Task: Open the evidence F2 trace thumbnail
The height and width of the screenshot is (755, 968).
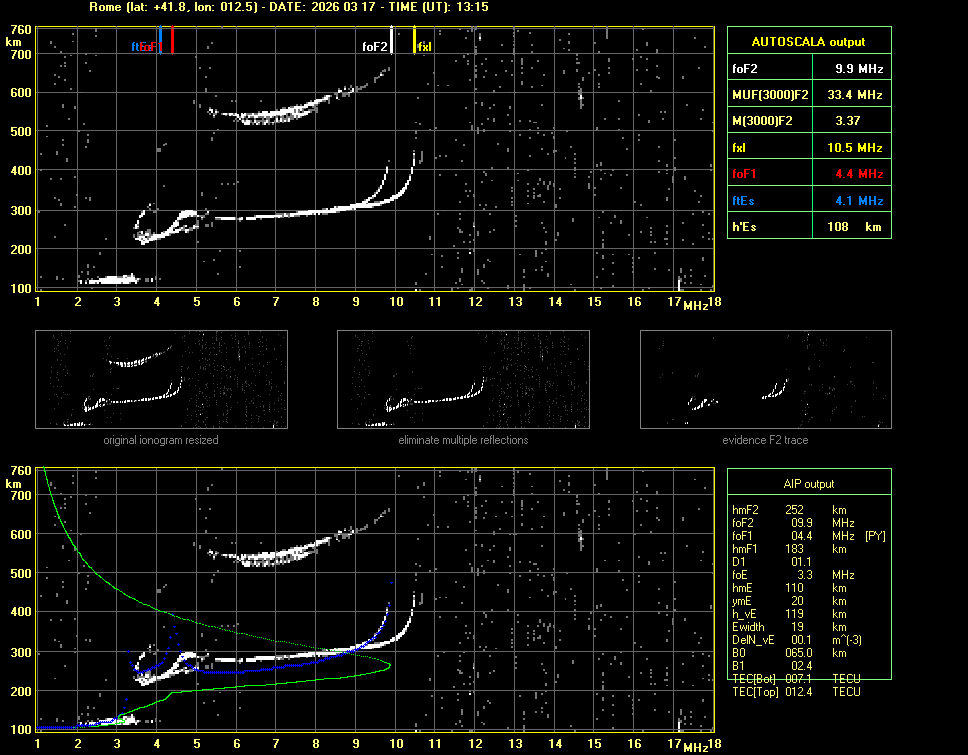Action: [765, 379]
